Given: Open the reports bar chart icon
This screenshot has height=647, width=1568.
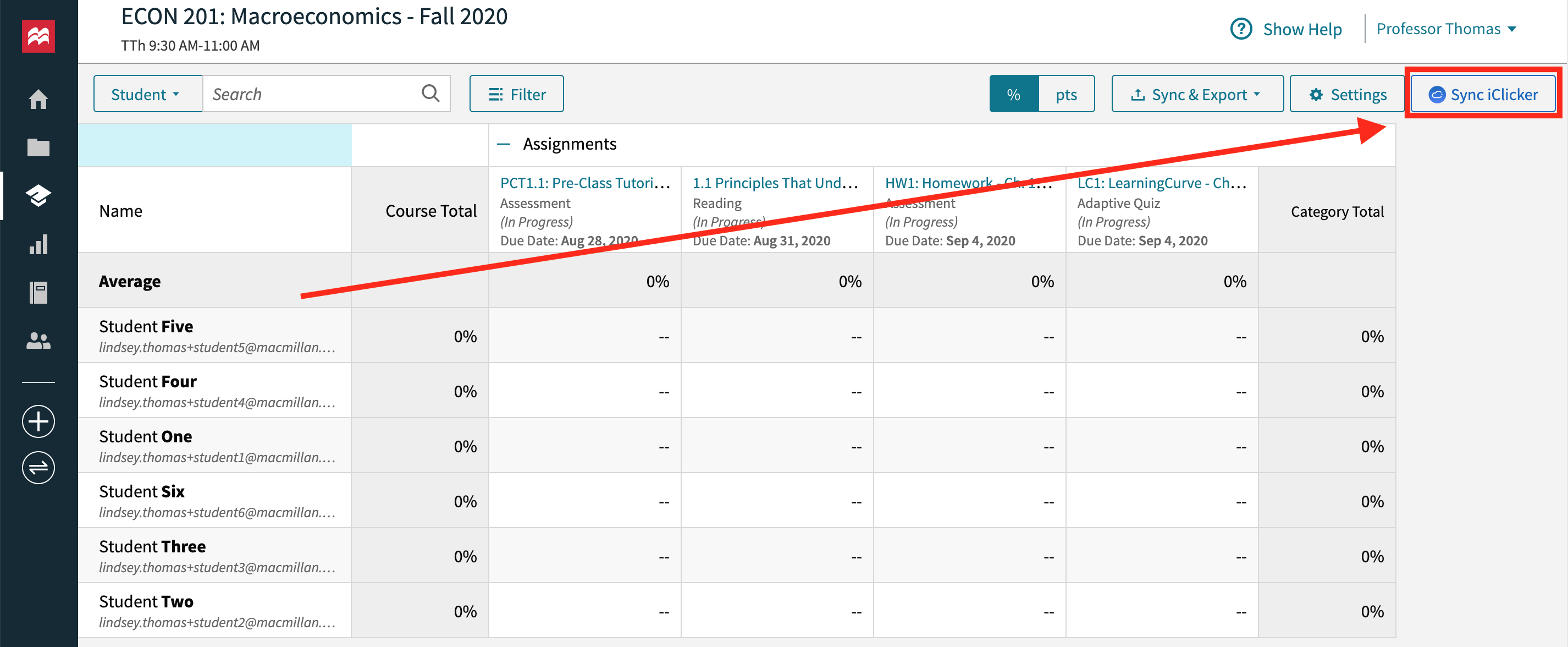Looking at the screenshot, I should 38,245.
